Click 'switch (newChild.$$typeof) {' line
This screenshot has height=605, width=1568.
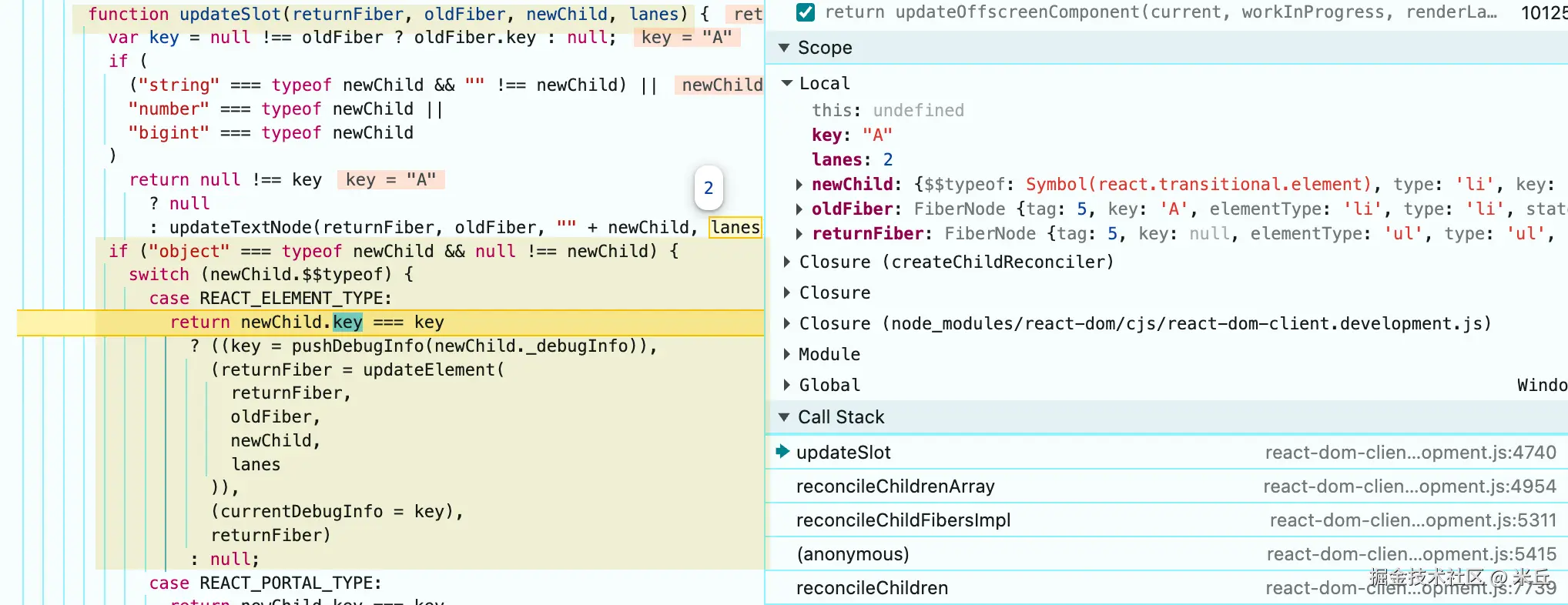coord(271,275)
